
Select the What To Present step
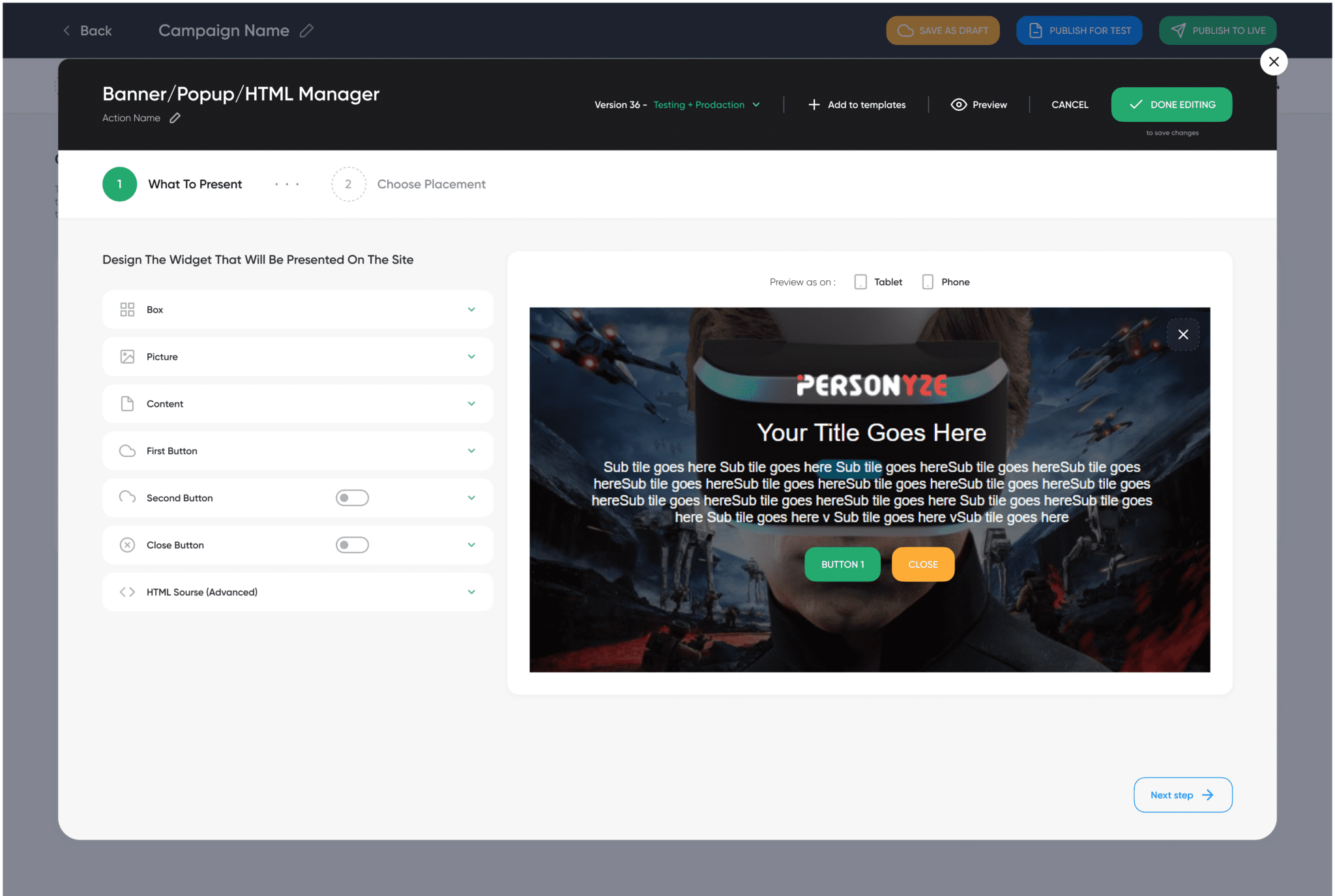tap(119, 184)
